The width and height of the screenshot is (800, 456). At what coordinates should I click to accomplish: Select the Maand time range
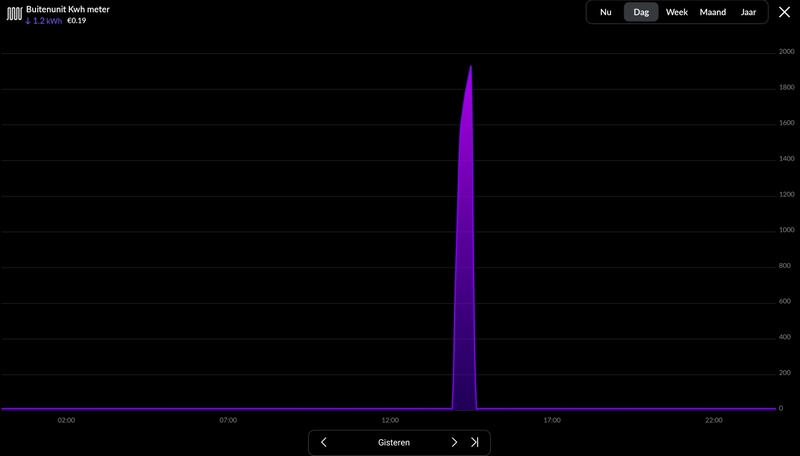tap(712, 12)
